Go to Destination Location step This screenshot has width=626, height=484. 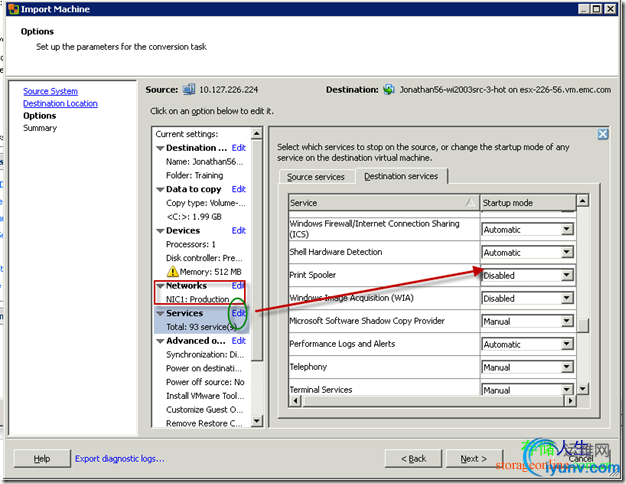click(x=60, y=103)
